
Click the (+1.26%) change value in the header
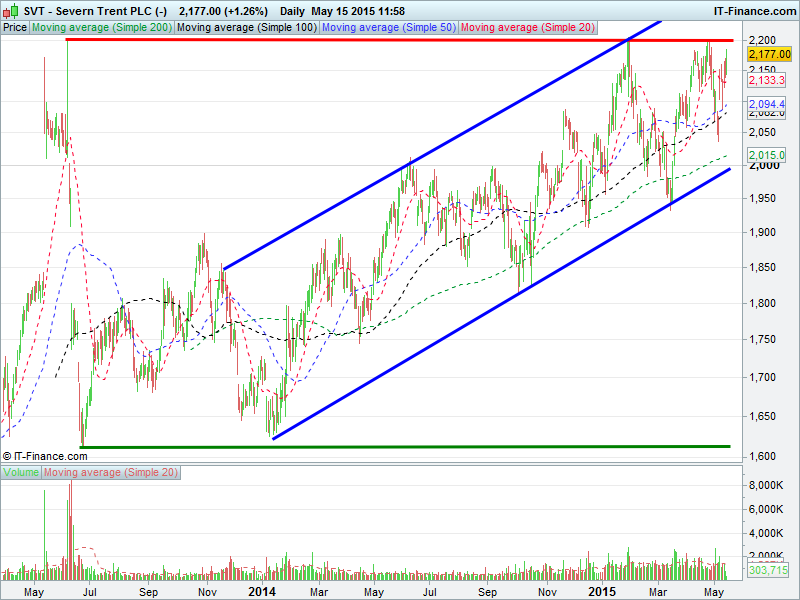click(x=246, y=11)
